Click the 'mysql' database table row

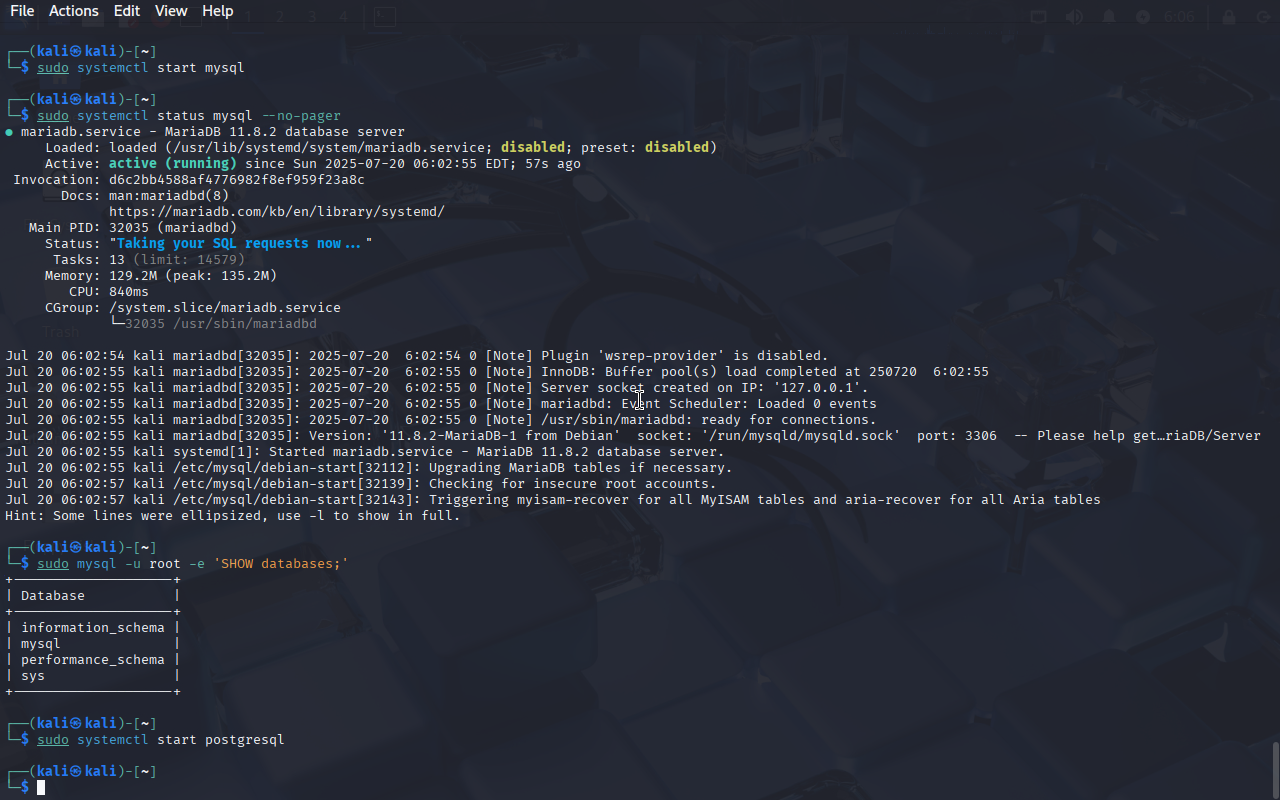(x=41, y=644)
